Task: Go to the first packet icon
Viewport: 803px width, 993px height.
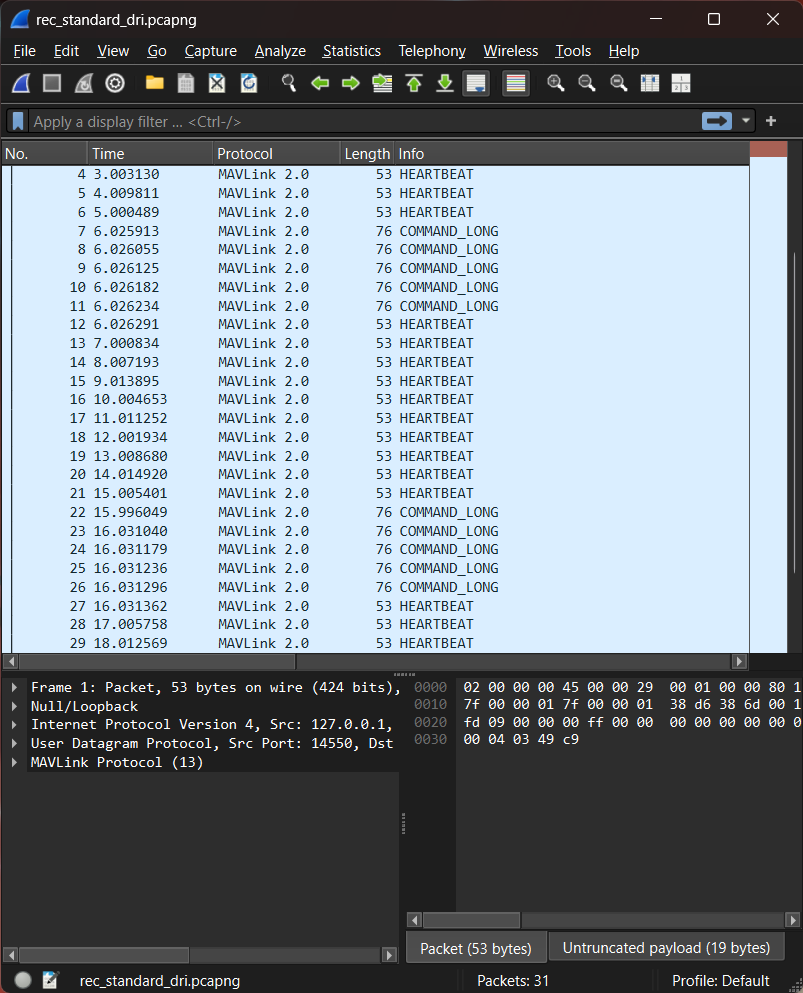Action: 414,83
